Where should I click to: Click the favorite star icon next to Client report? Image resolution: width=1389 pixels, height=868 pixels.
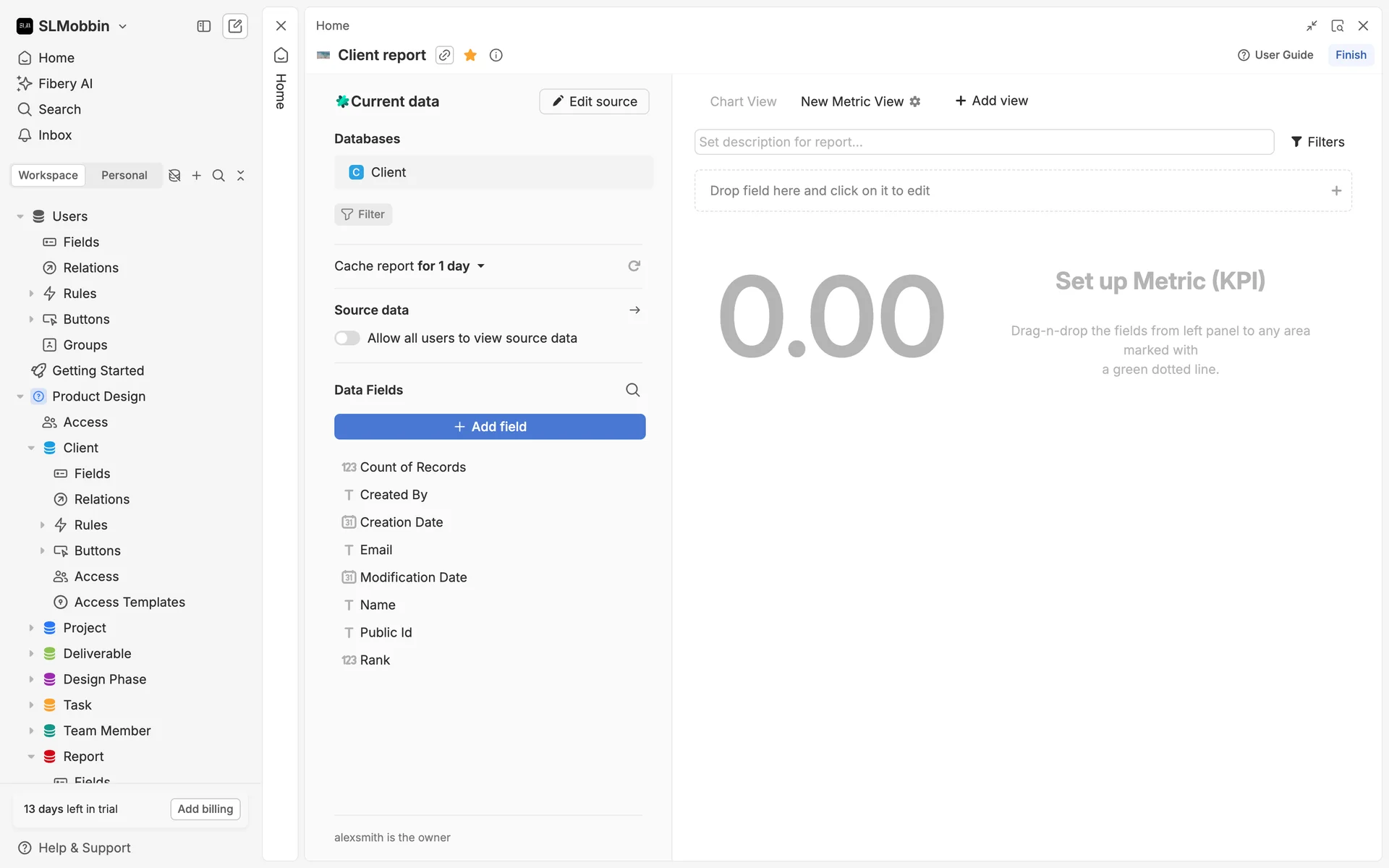coord(470,55)
